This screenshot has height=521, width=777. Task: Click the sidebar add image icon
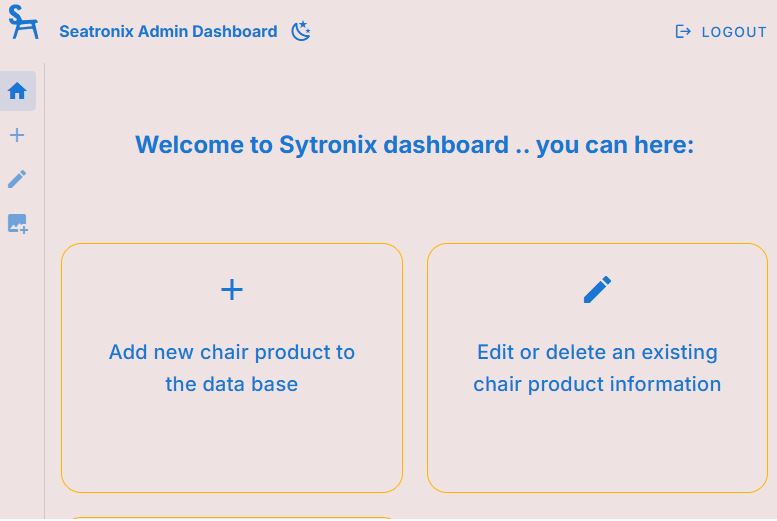pos(17,224)
